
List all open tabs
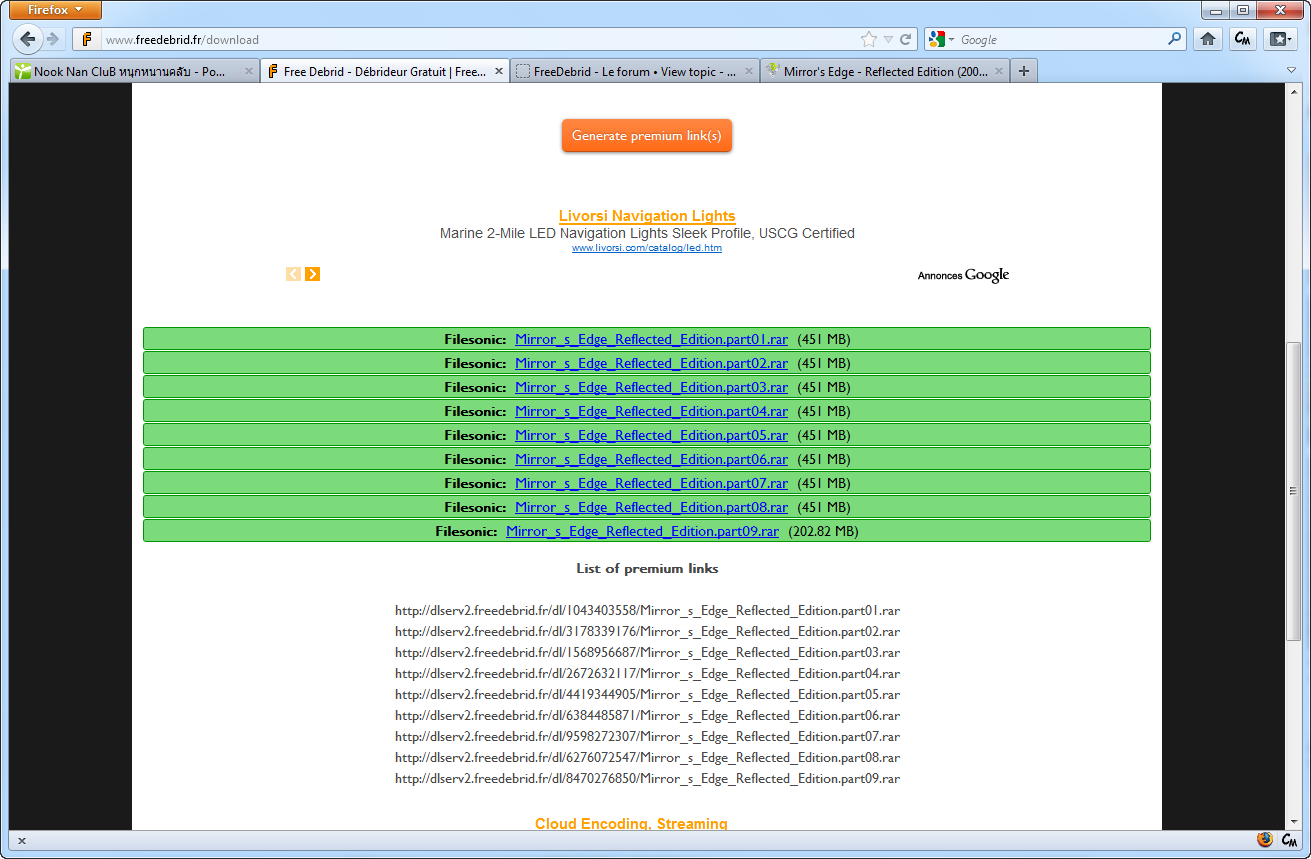1291,71
